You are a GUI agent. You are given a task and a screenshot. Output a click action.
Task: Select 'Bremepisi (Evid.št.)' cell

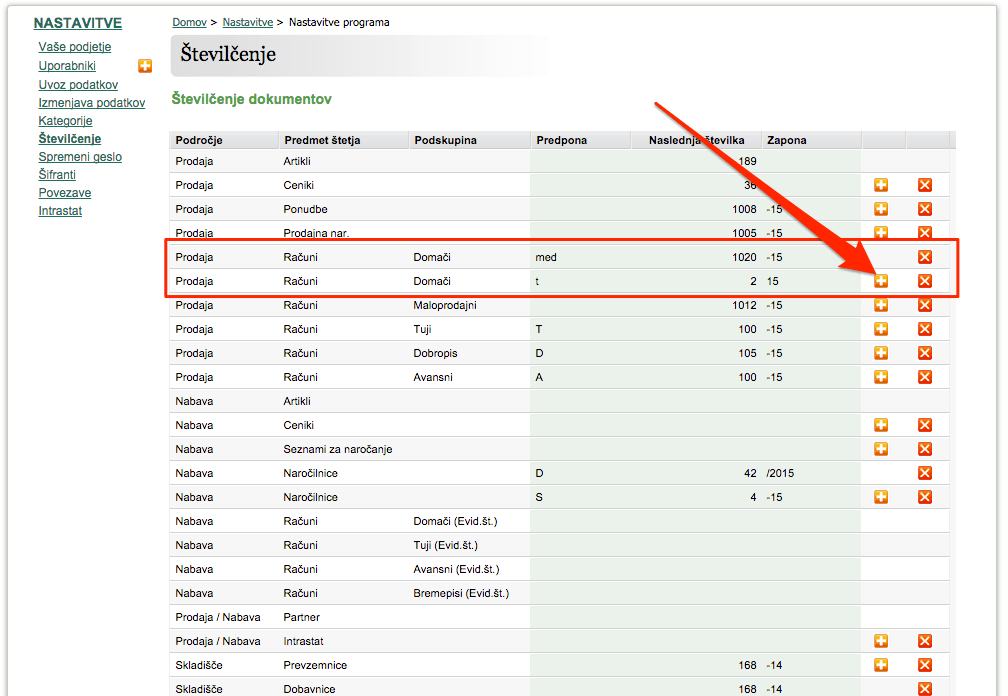click(x=461, y=593)
